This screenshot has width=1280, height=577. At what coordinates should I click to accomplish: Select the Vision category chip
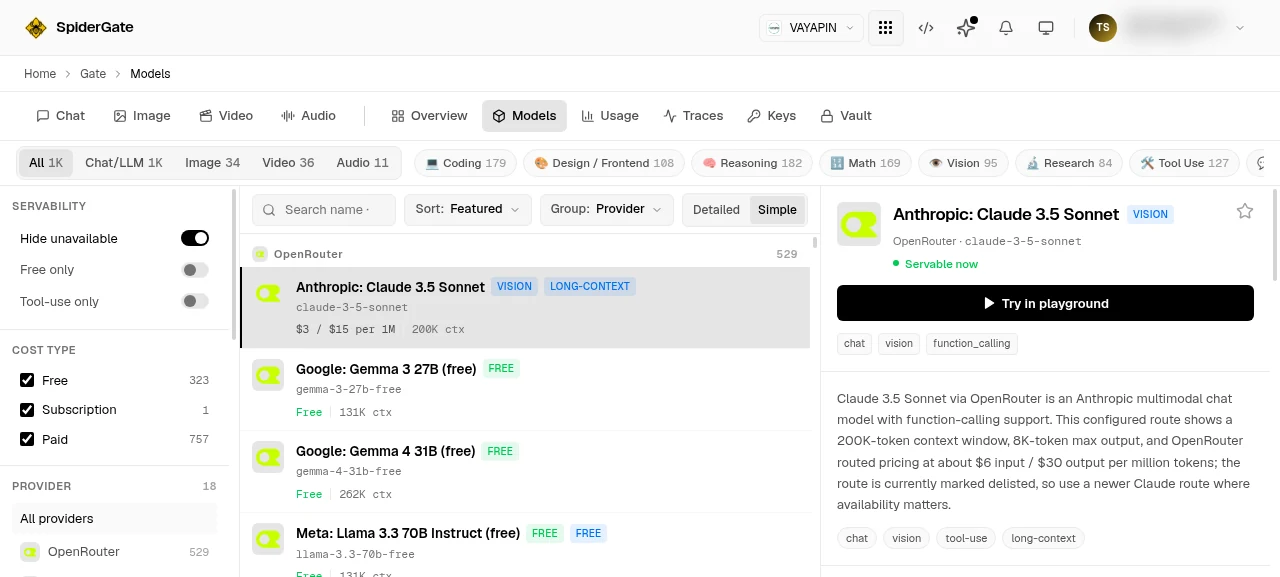[963, 163]
